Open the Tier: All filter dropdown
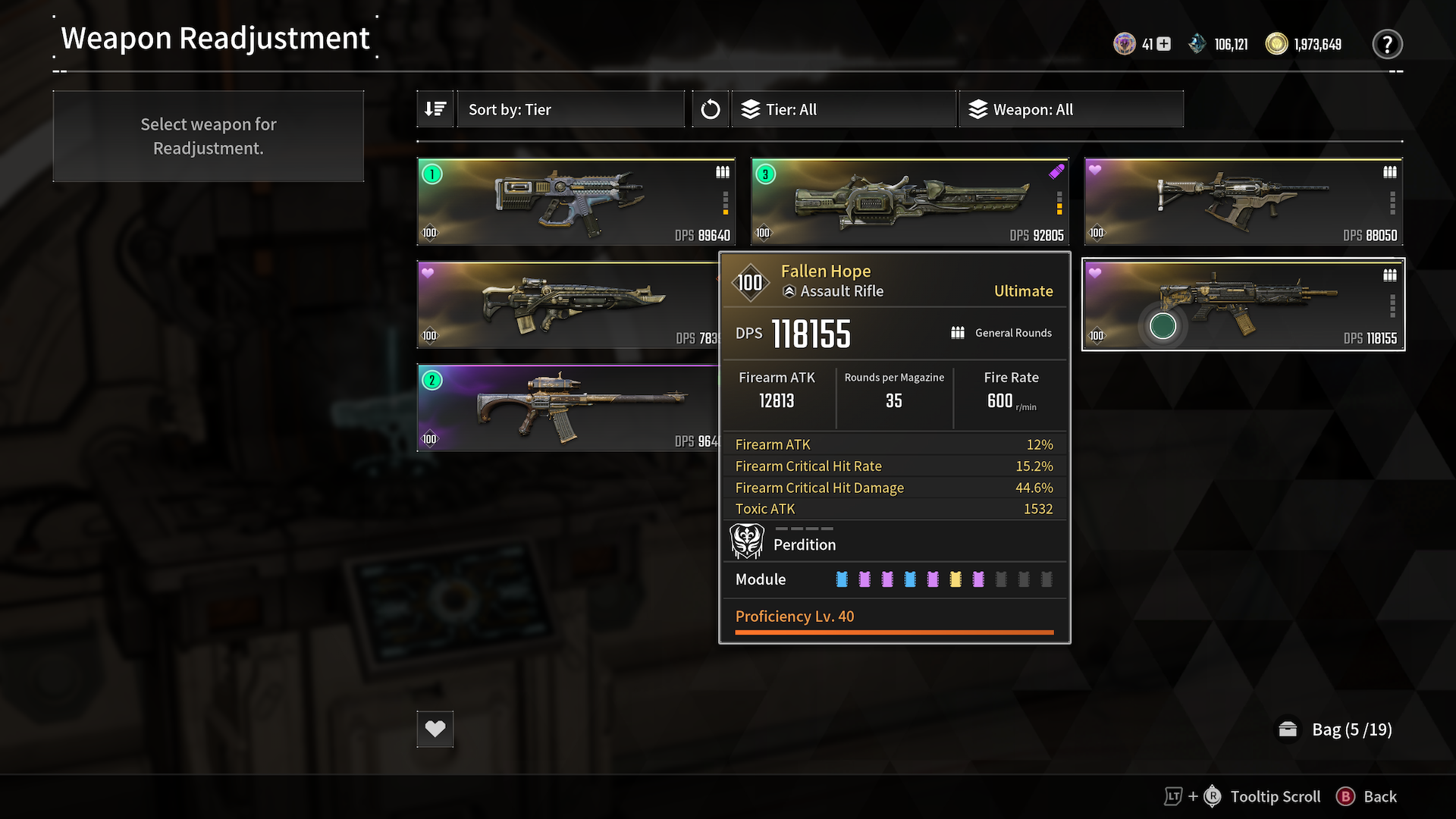Image resolution: width=1456 pixels, height=819 pixels. [843, 109]
